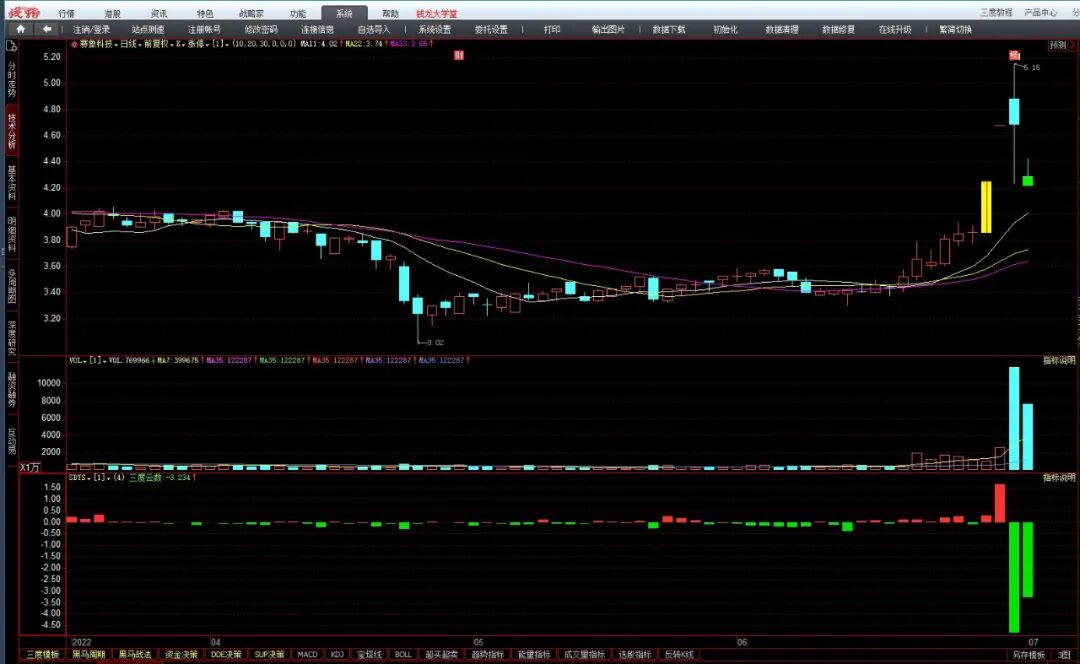This screenshot has height=664, width=1080.
Task: Click 注册帐号 in the toolbar
Action: click(205, 30)
